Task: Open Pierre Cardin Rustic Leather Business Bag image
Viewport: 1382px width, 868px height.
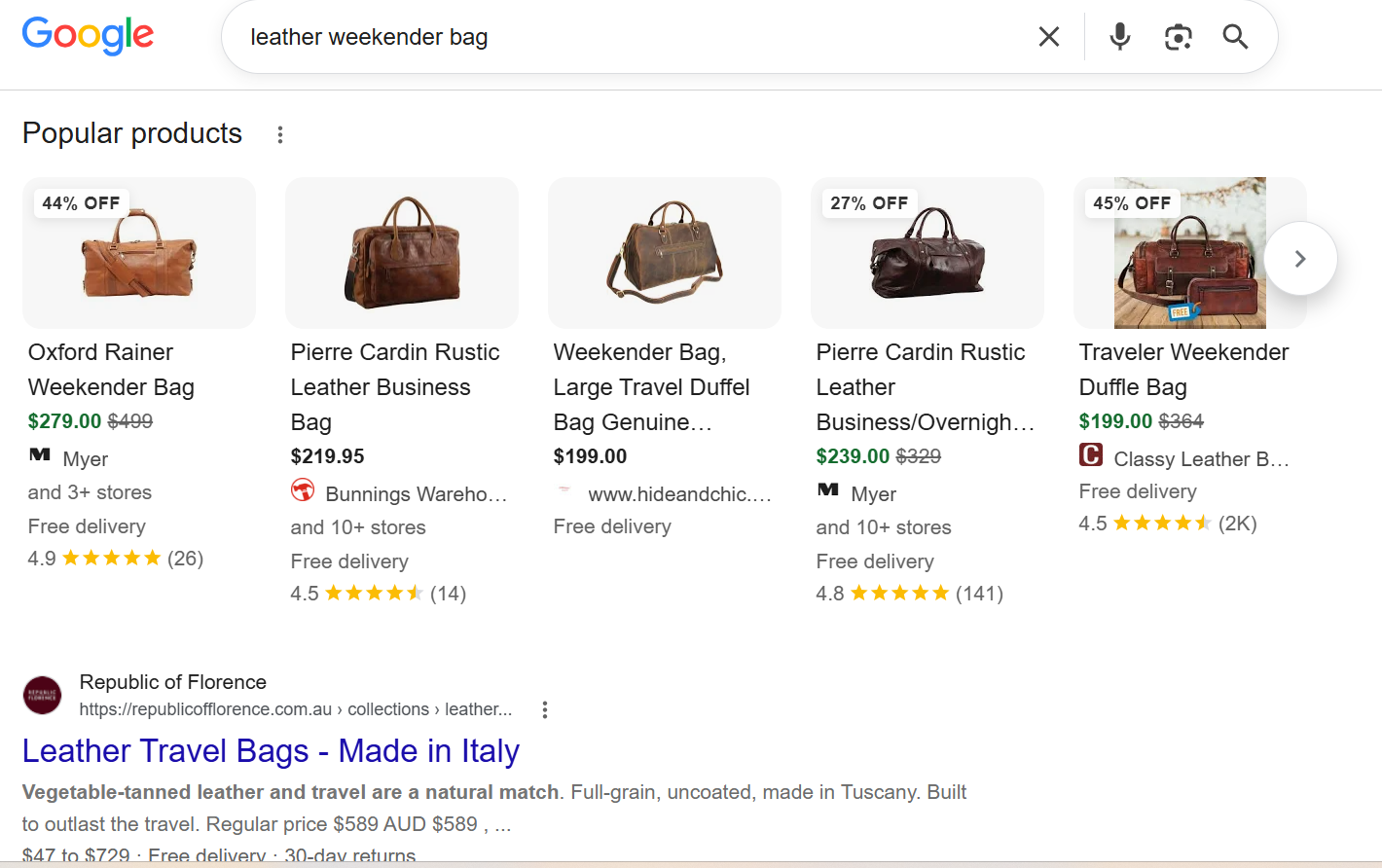Action: [402, 253]
